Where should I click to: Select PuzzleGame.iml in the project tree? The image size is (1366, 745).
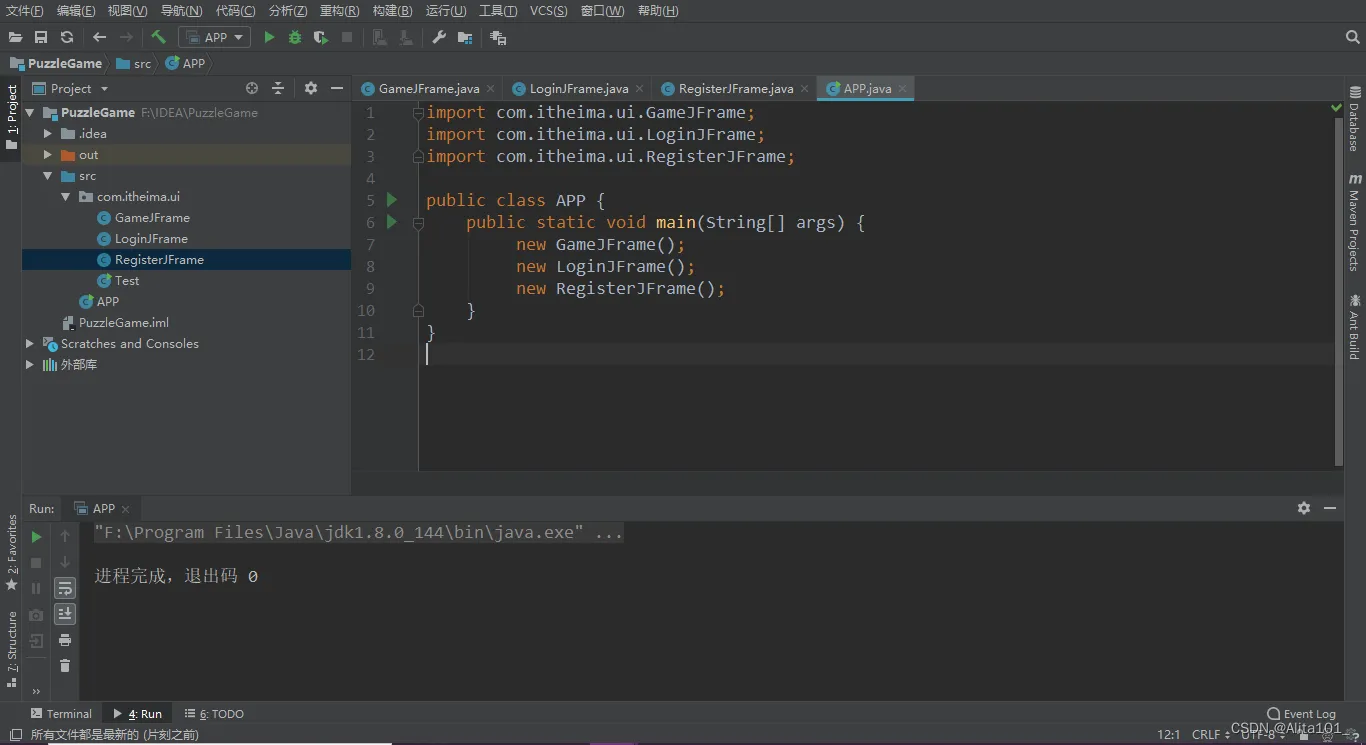tap(124, 323)
